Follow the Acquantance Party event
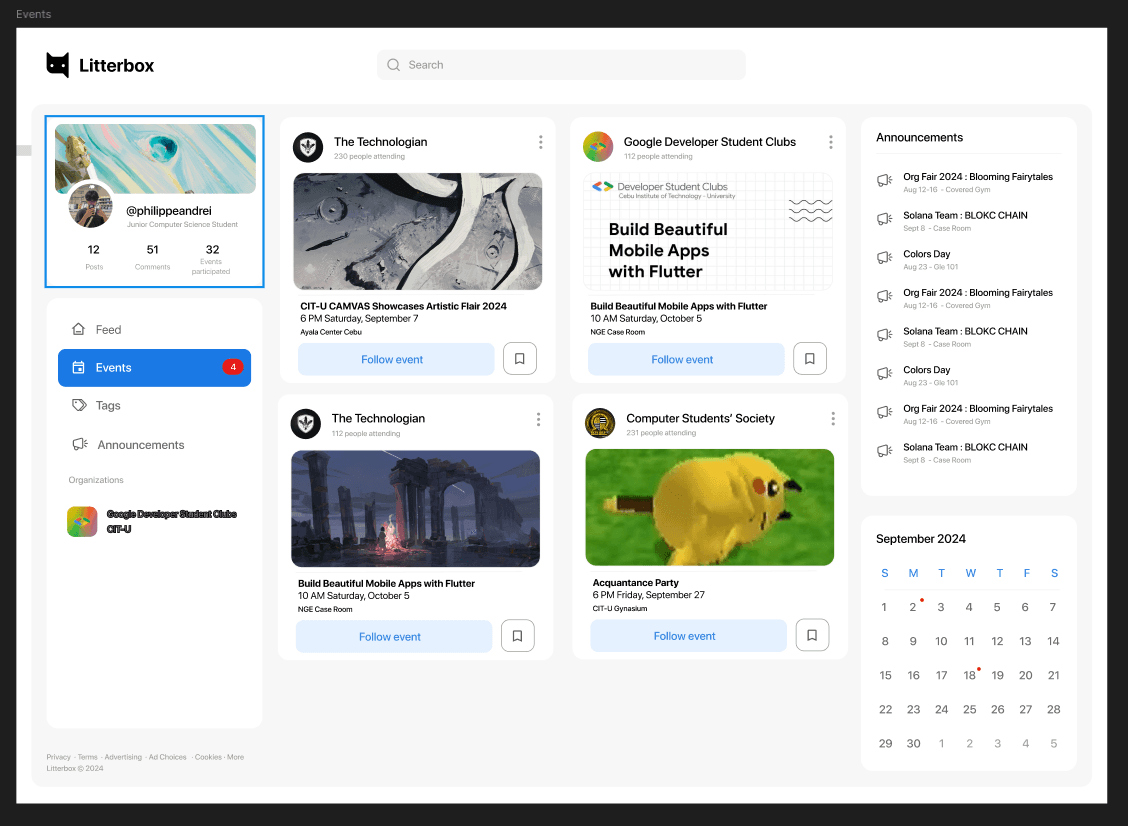1128x826 pixels. point(688,636)
